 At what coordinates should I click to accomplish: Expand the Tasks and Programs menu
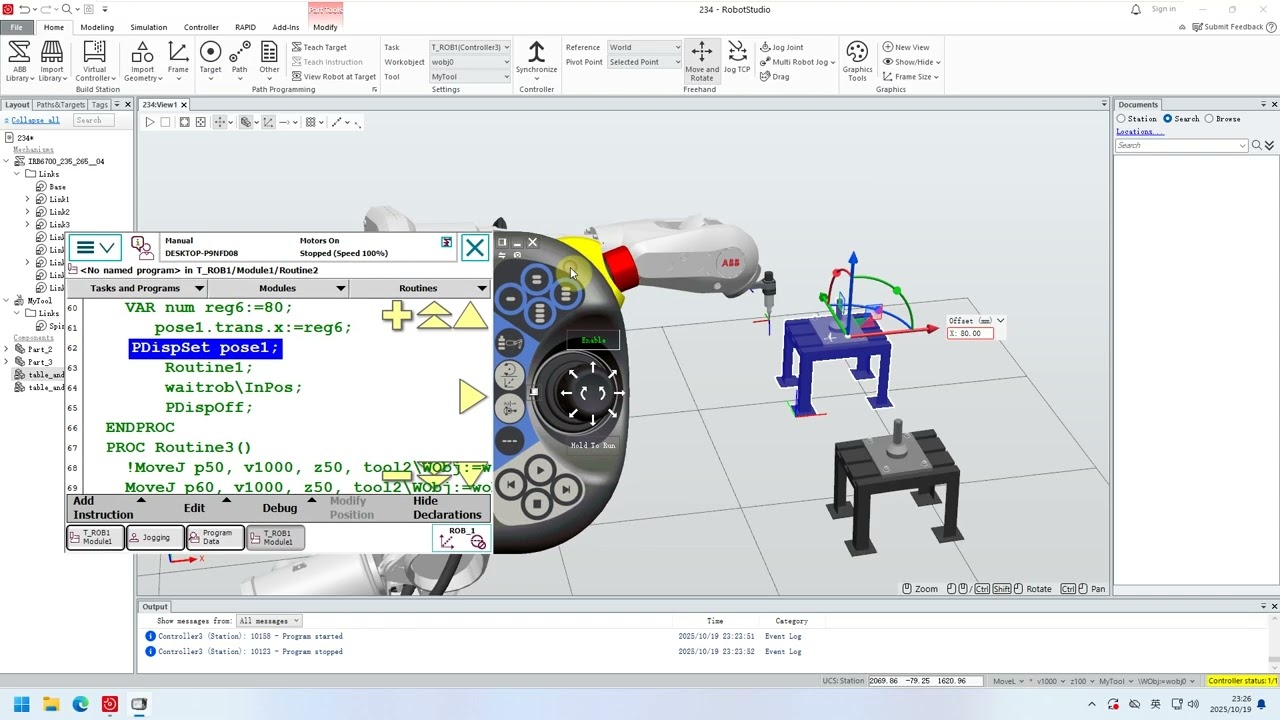tap(135, 288)
